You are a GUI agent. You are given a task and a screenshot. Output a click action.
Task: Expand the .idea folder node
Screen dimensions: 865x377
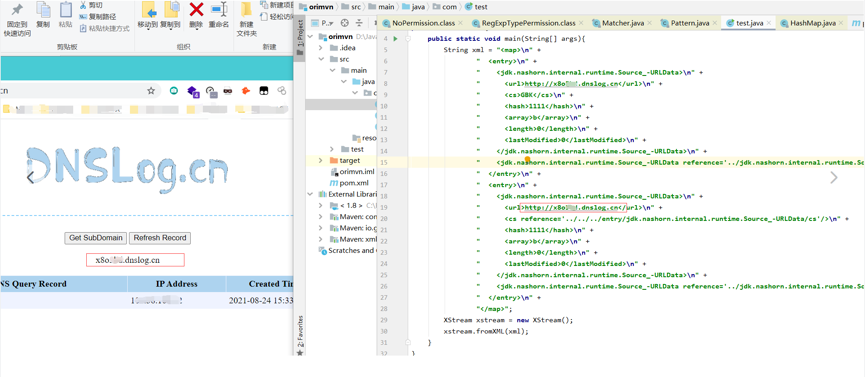pyautogui.click(x=321, y=48)
